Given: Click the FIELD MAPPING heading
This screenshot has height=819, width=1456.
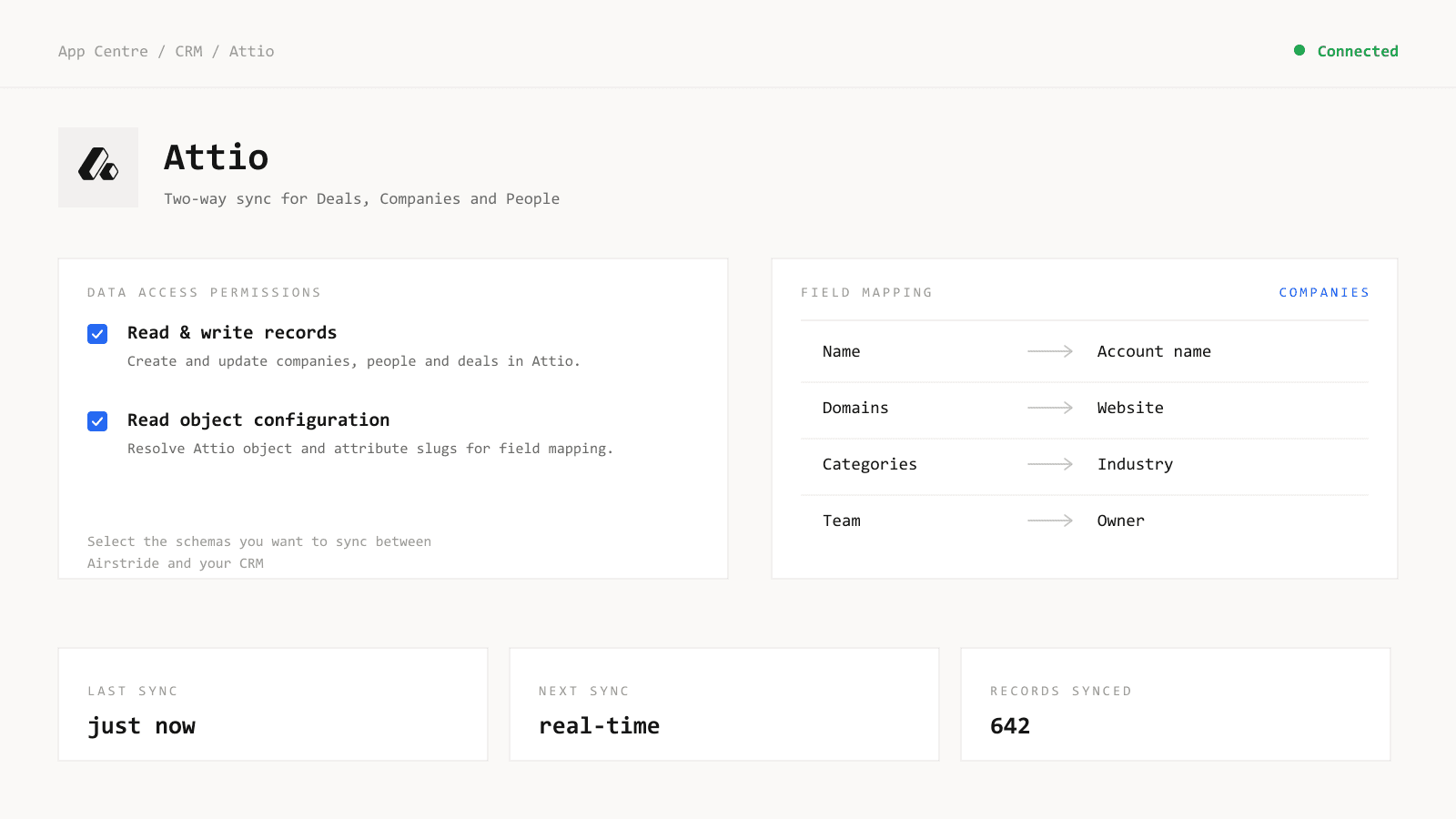Looking at the screenshot, I should click(x=866, y=292).
